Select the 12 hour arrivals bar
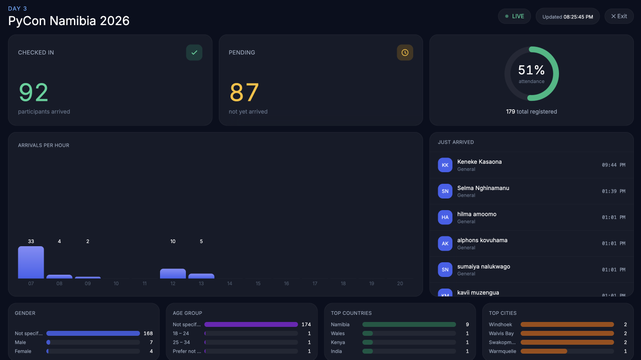Image resolution: width=641 pixels, height=360 pixels. (173, 273)
